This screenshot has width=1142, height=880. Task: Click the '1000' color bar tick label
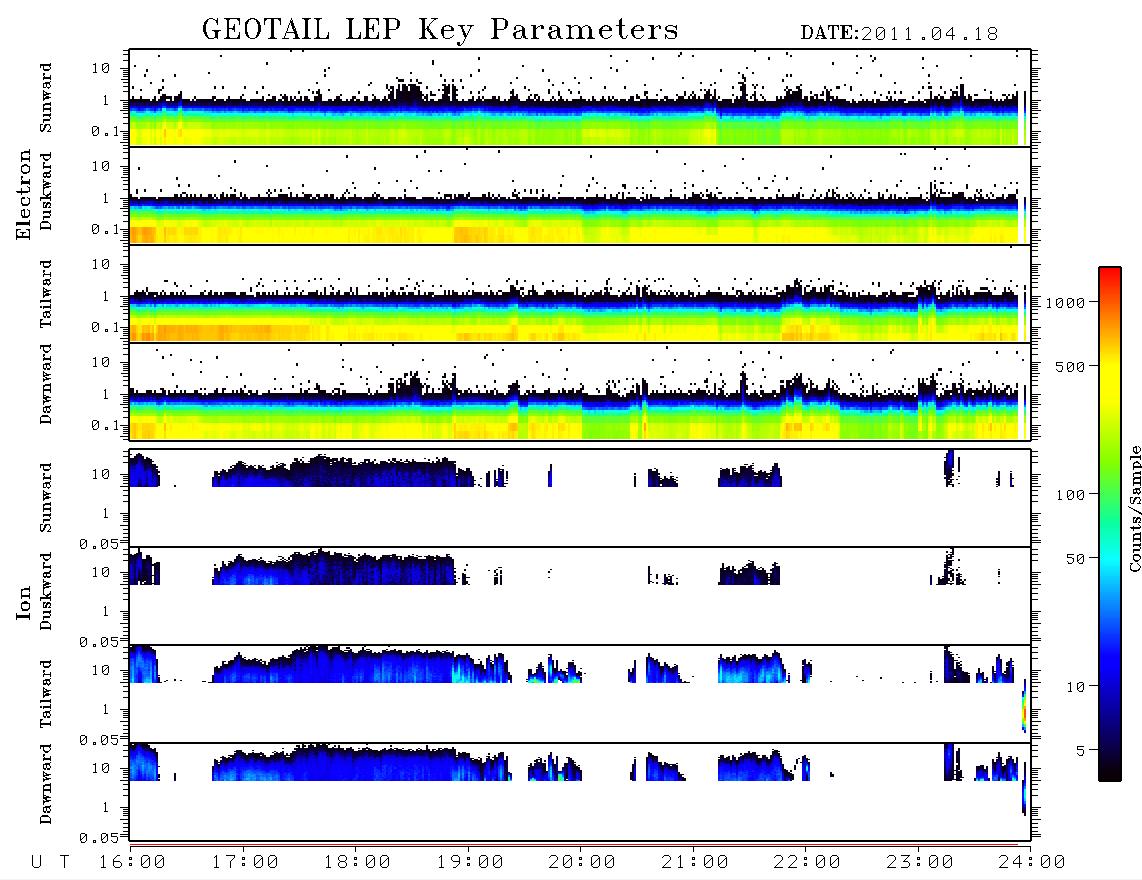click(1065, 303)
